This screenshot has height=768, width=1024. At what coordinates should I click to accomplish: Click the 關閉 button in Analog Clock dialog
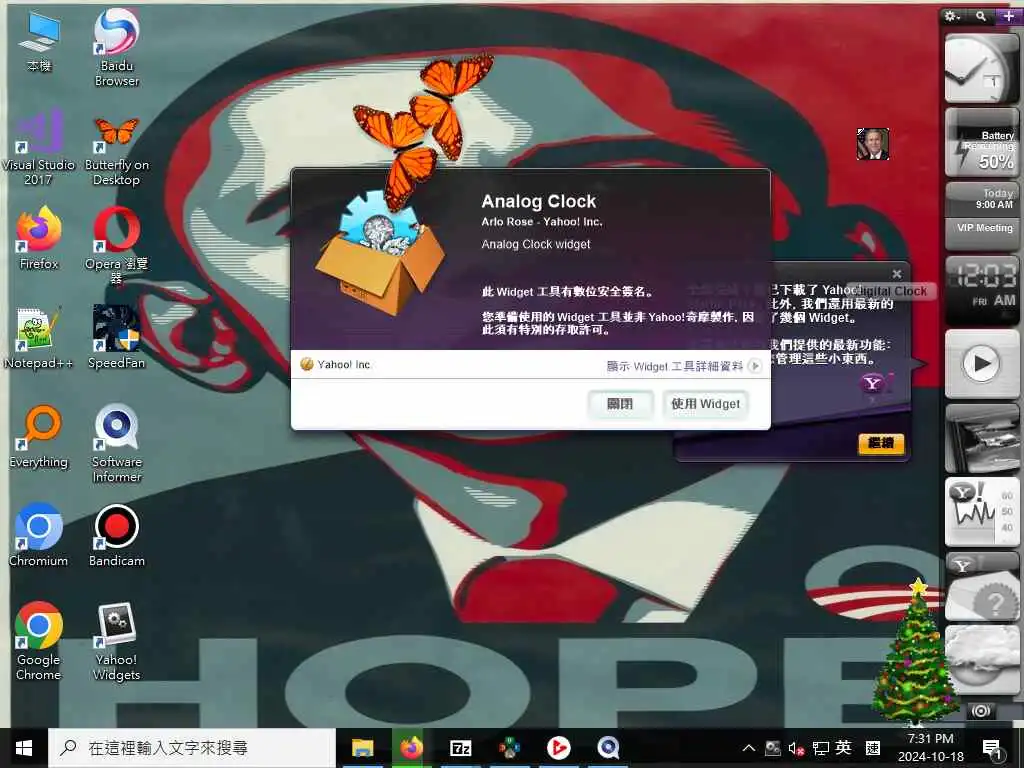(620, 404)
